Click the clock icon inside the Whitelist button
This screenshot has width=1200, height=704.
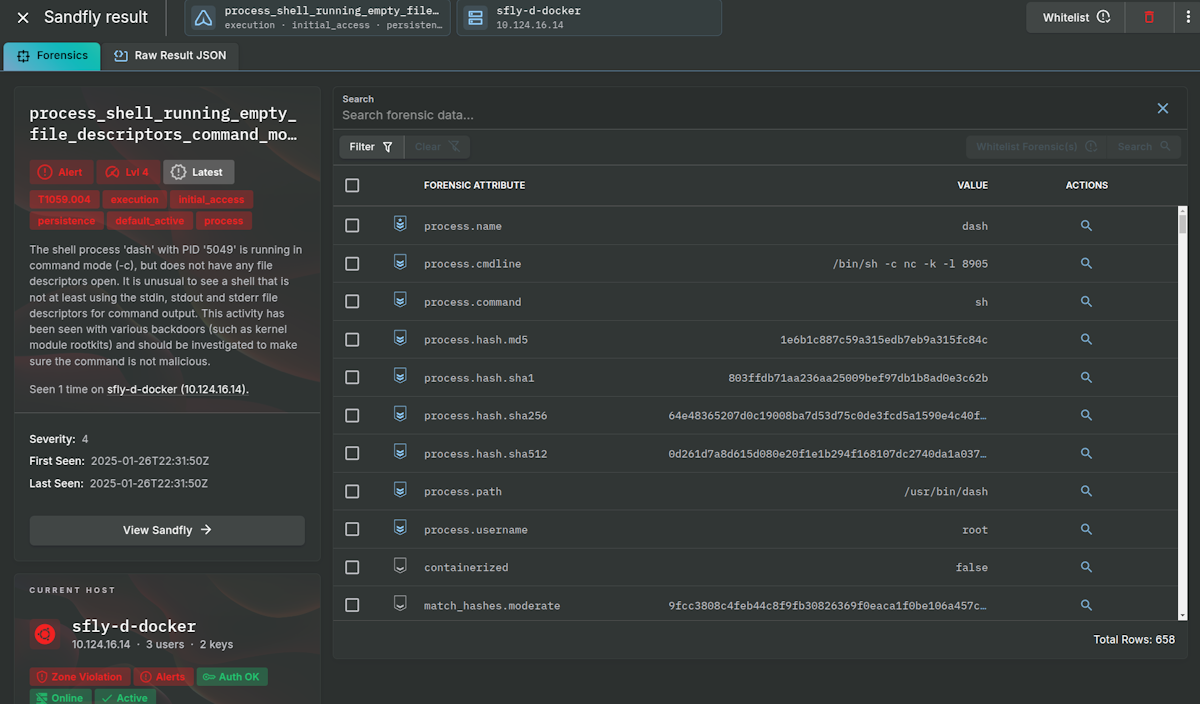(x=1103, y=17)
